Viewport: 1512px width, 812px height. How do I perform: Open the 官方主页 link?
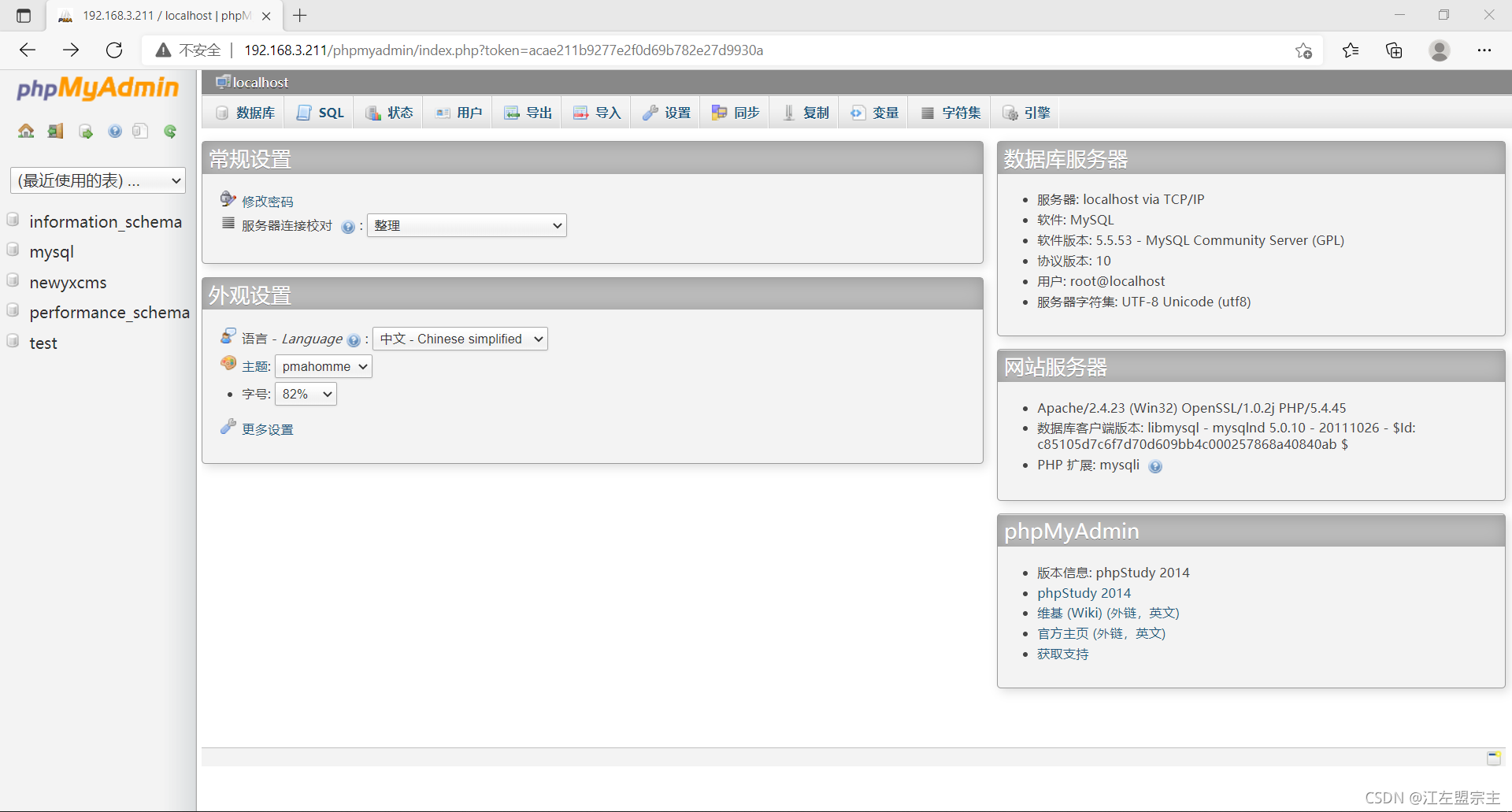1101,633
